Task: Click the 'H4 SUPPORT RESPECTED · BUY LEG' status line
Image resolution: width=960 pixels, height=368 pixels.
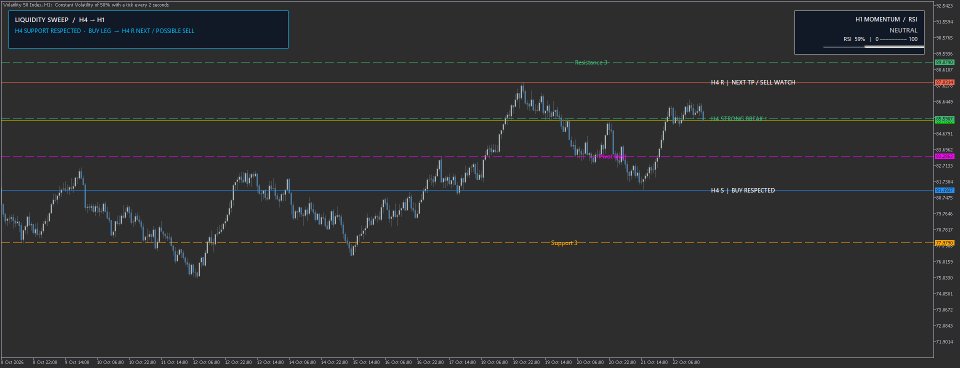Action: (x=62, y=30)
